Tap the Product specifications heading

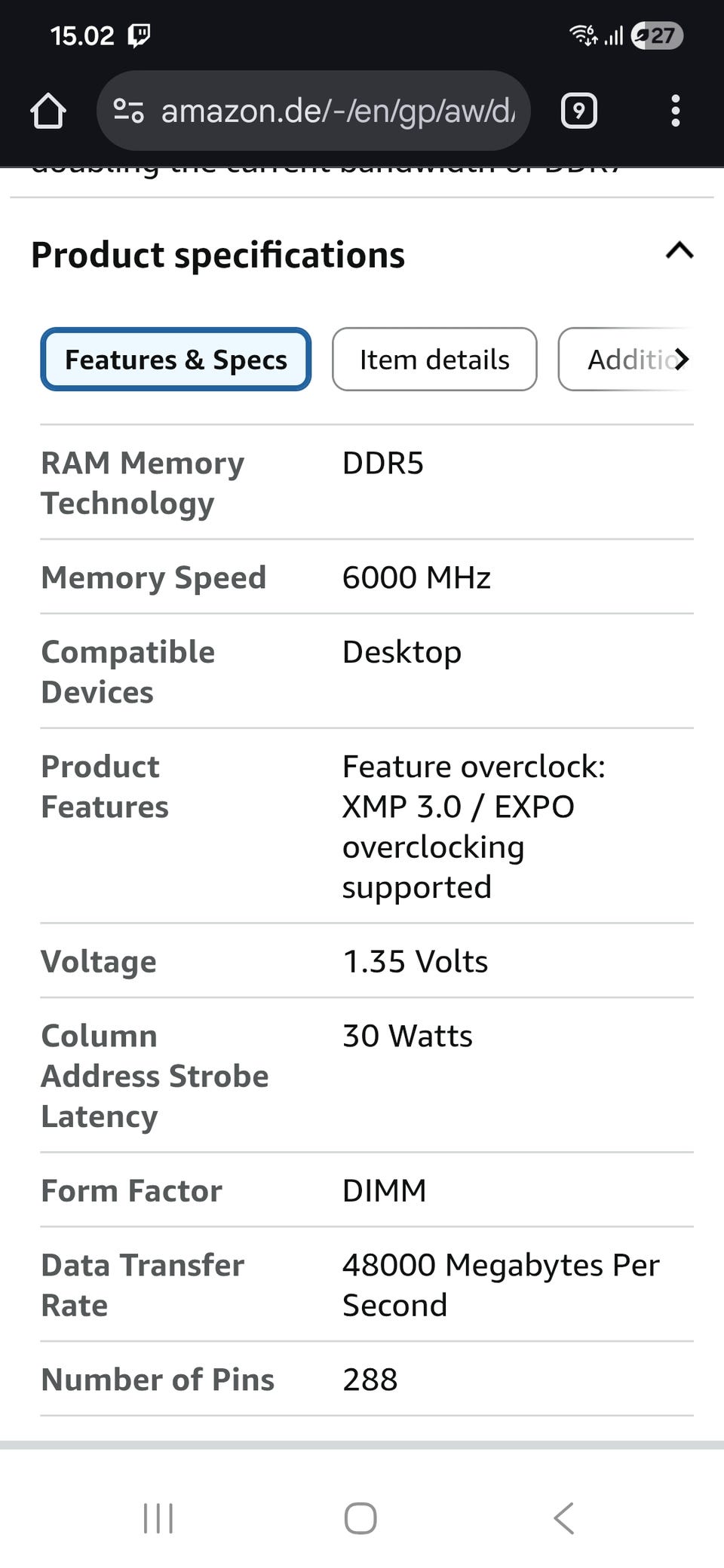[x=218, y=255]
